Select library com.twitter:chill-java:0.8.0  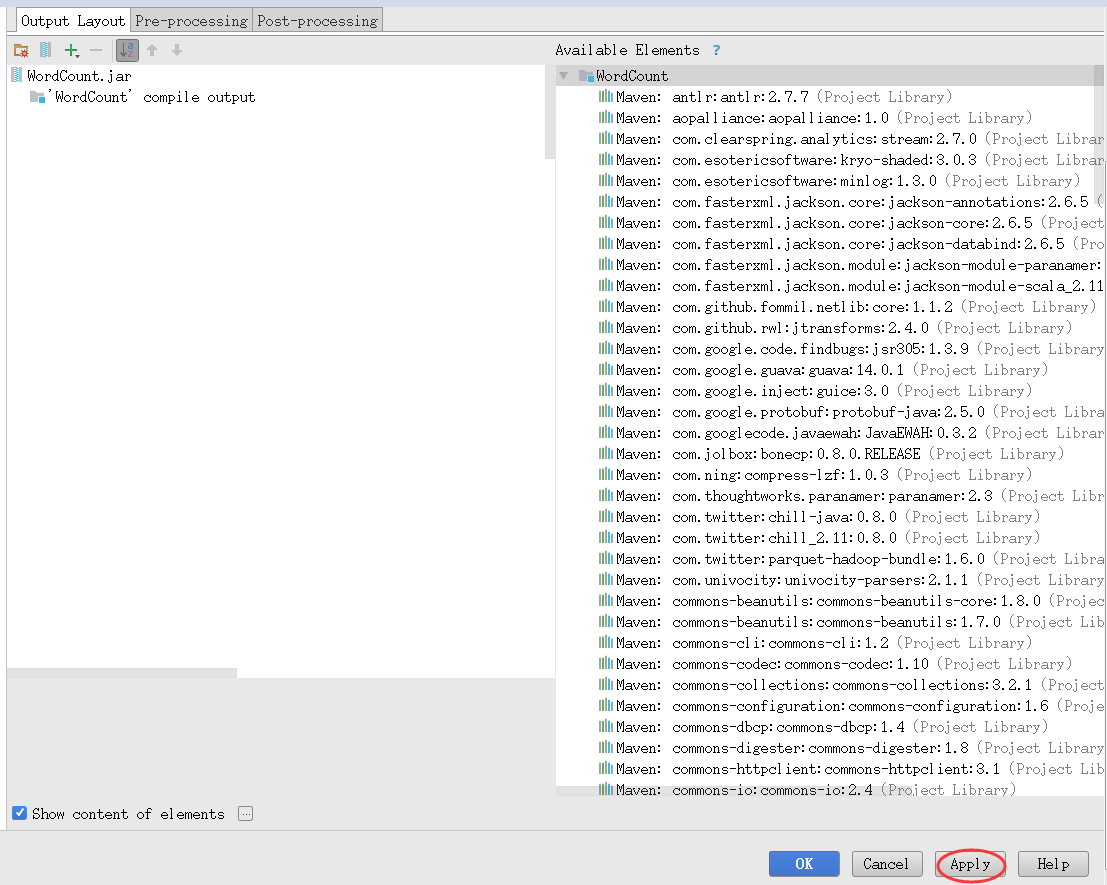(x=819, y=517)
